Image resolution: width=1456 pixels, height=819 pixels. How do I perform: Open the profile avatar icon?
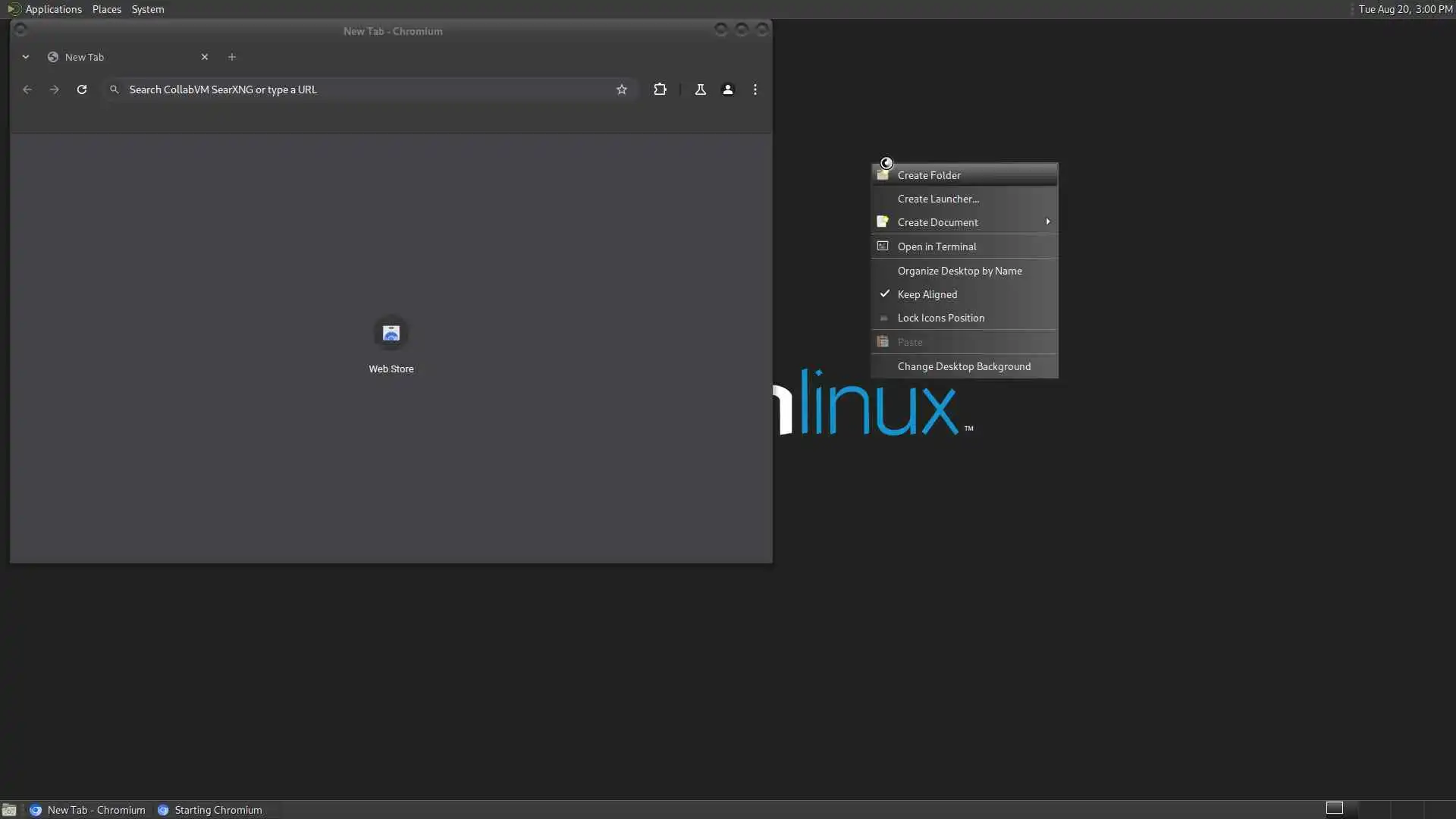727,89
